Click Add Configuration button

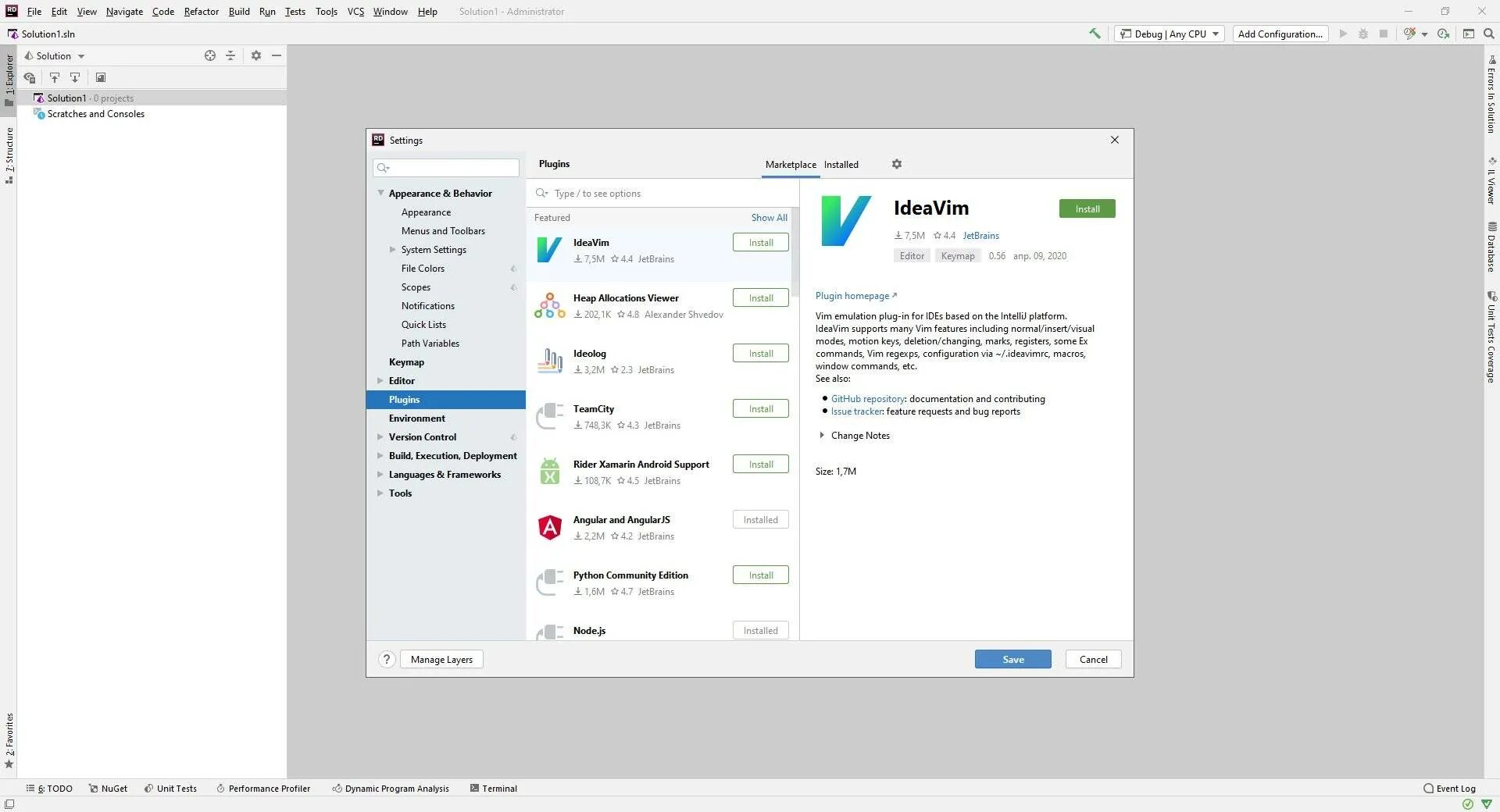pos(1280,34)
